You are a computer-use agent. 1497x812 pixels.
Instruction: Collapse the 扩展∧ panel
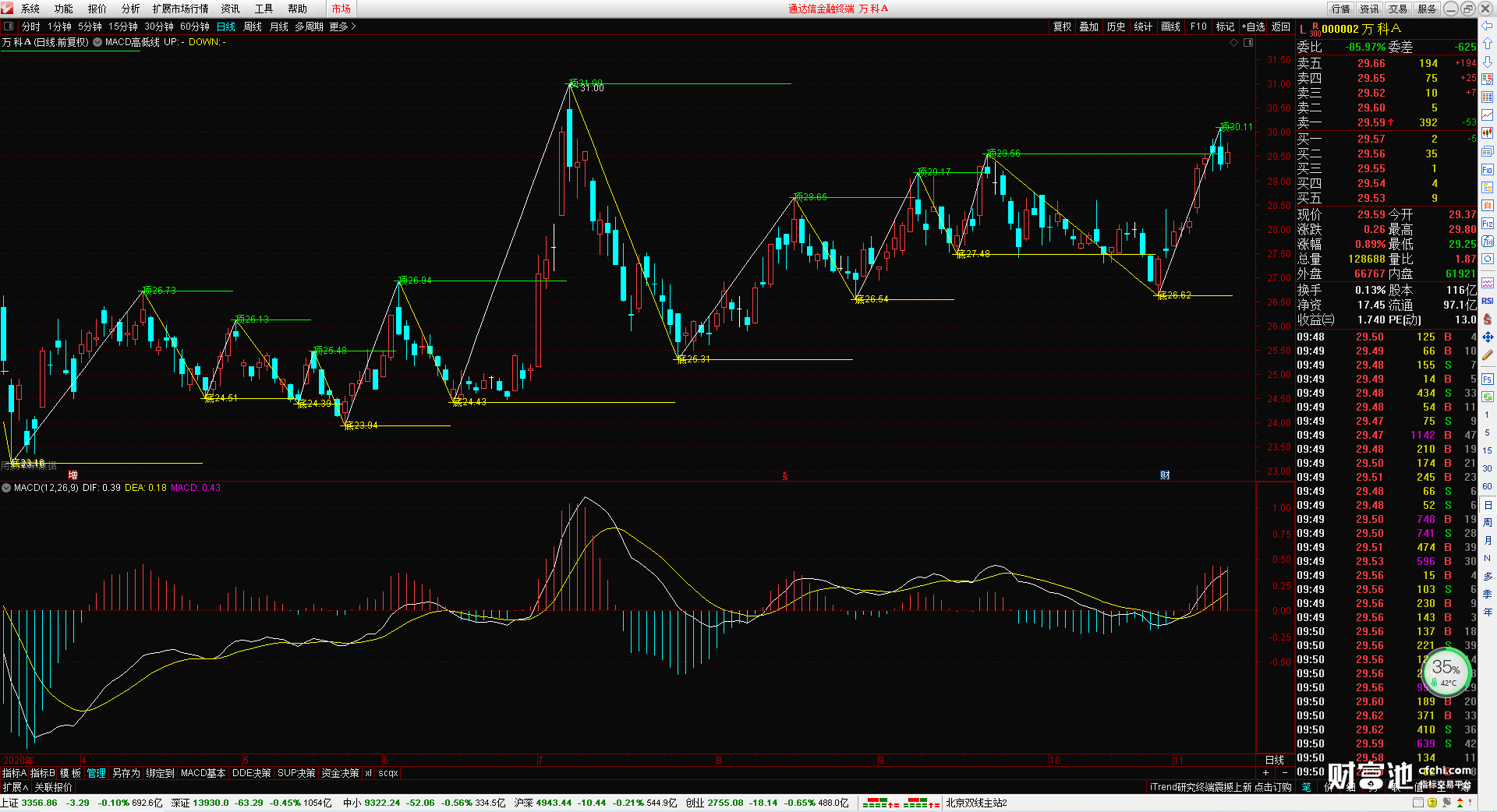pos(16,787)
